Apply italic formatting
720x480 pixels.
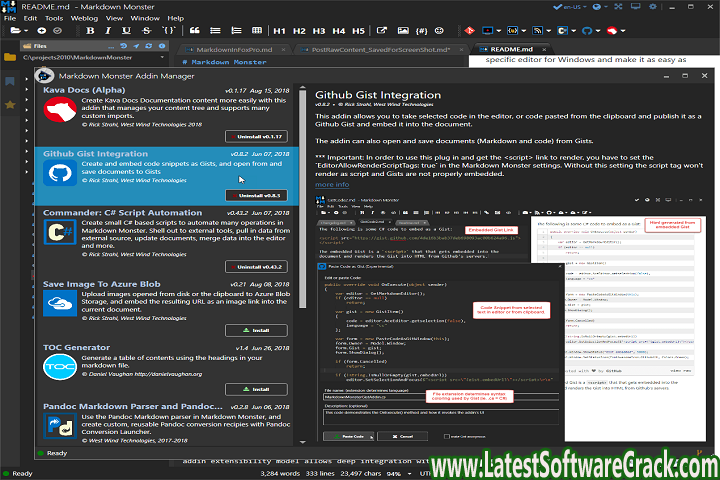108,31
